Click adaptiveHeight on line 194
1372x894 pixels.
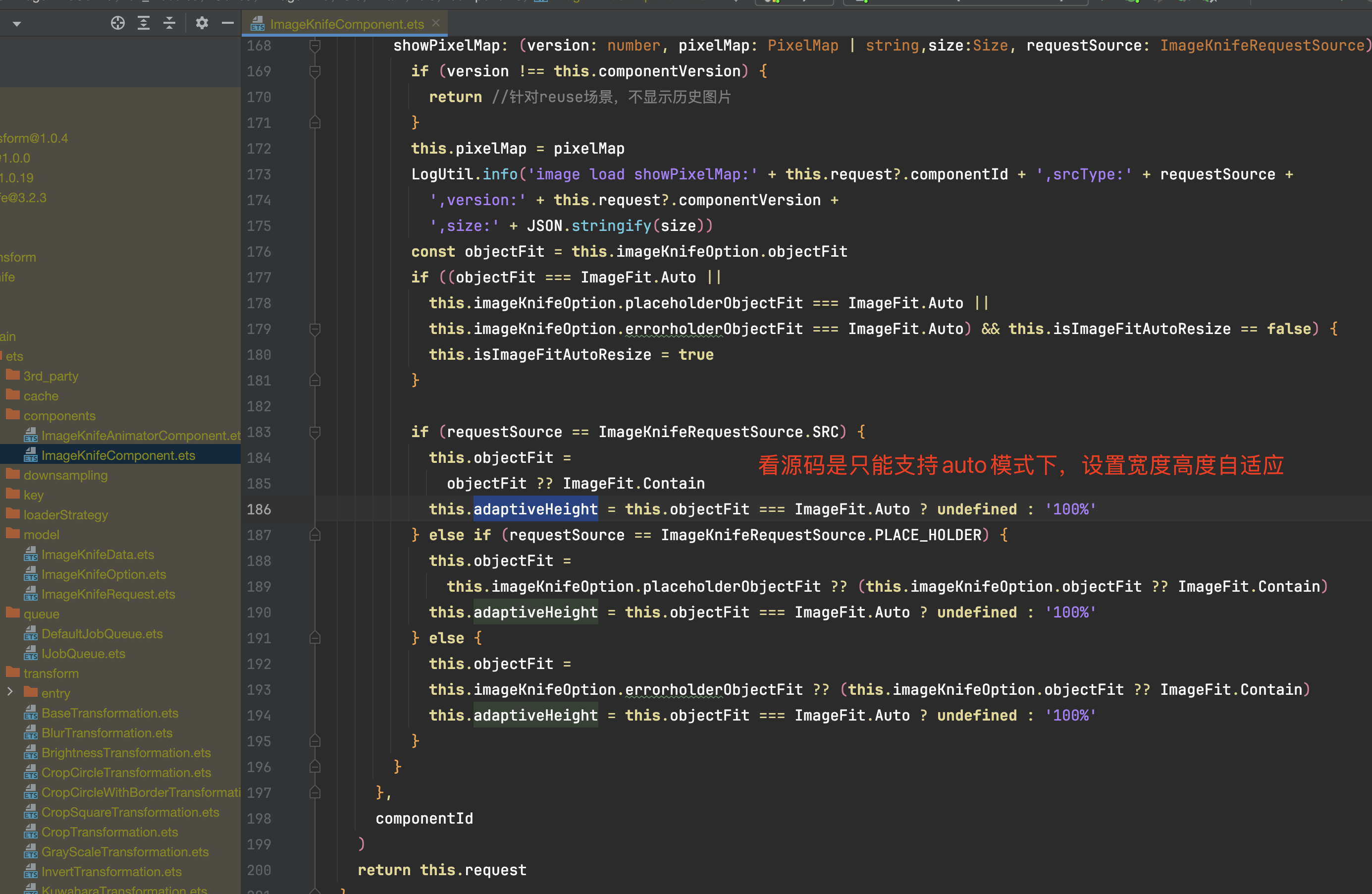535,715
